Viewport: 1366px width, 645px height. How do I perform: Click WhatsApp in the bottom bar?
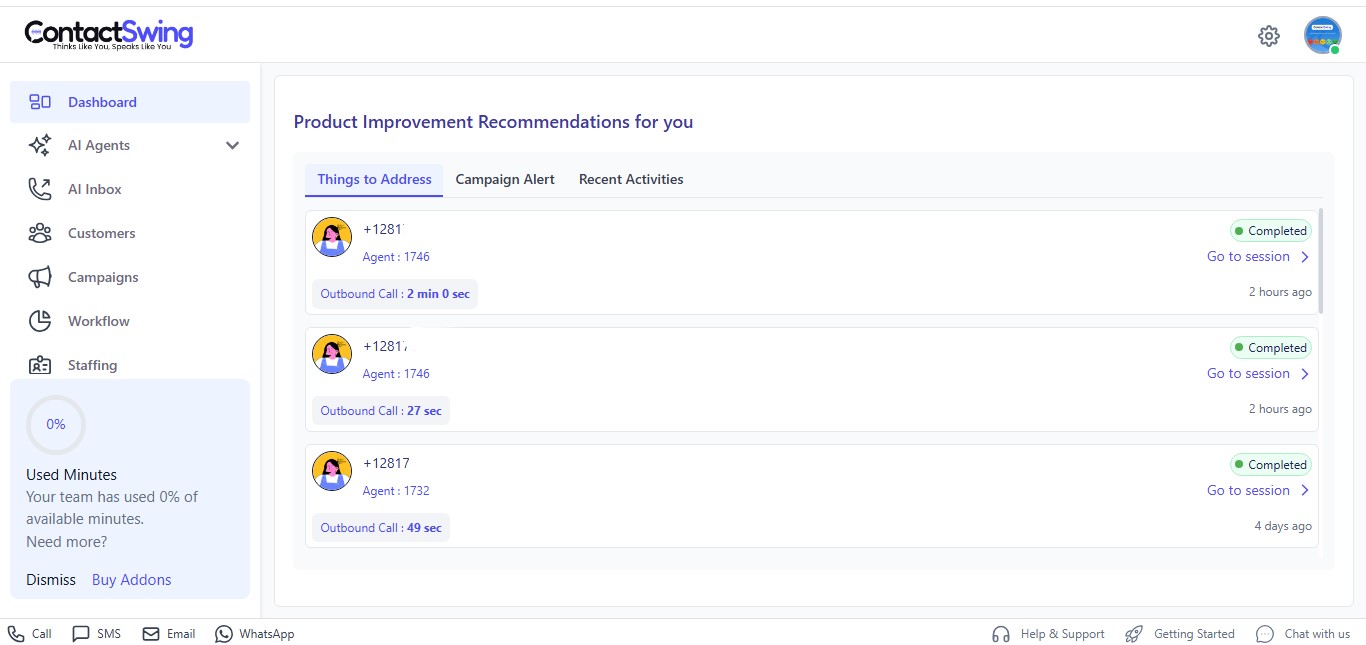tap(255, 634)
